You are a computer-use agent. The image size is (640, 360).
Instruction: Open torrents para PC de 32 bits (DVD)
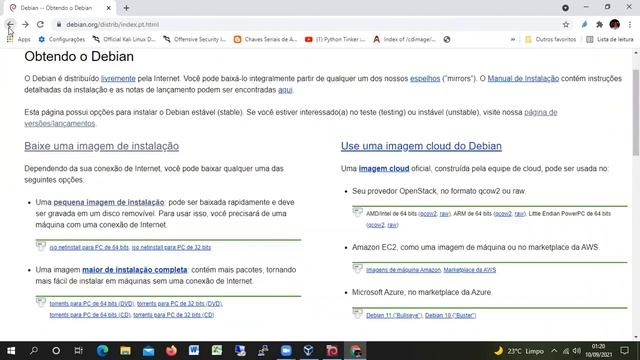click(x=180, y=304)
